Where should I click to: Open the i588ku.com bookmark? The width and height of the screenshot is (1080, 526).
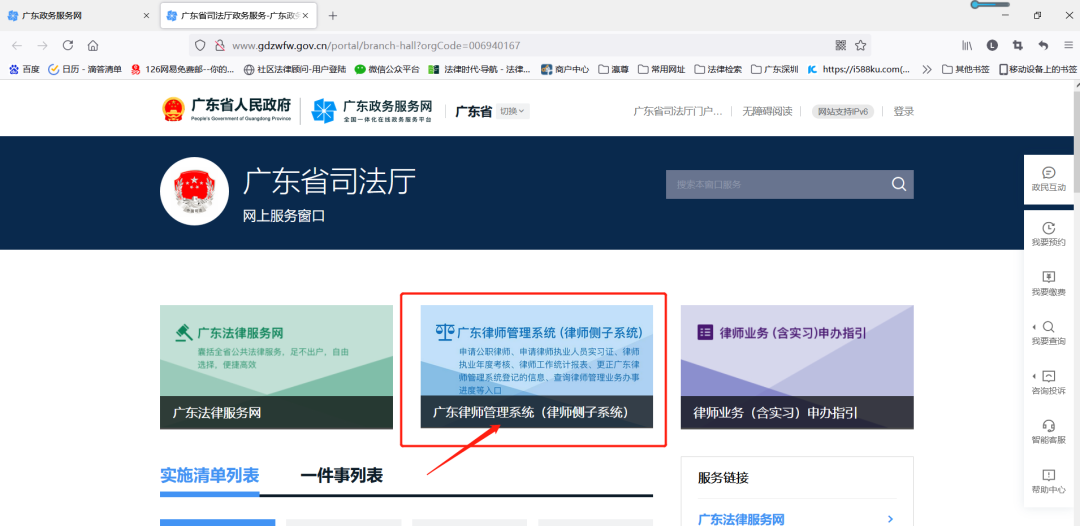pyautogui.click(x=859, y=69)
